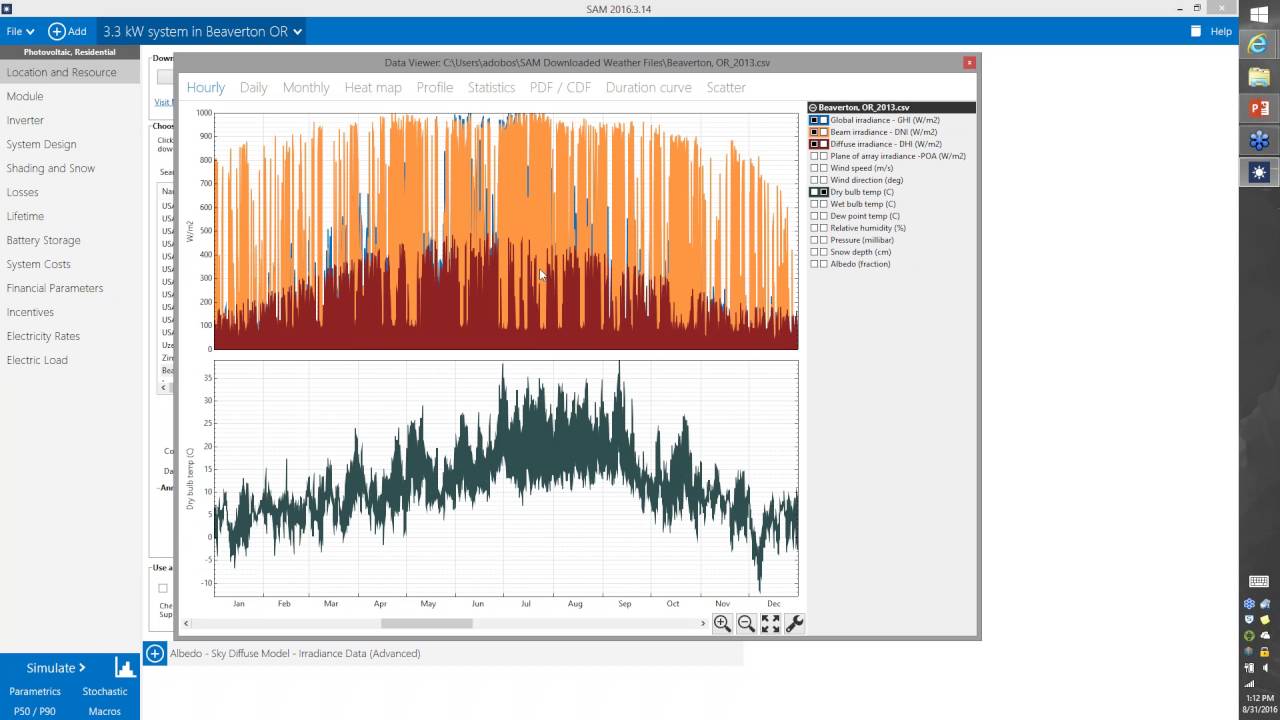Click the Help icon in the top bar
1280x720 pixels.
(1196, 32)
